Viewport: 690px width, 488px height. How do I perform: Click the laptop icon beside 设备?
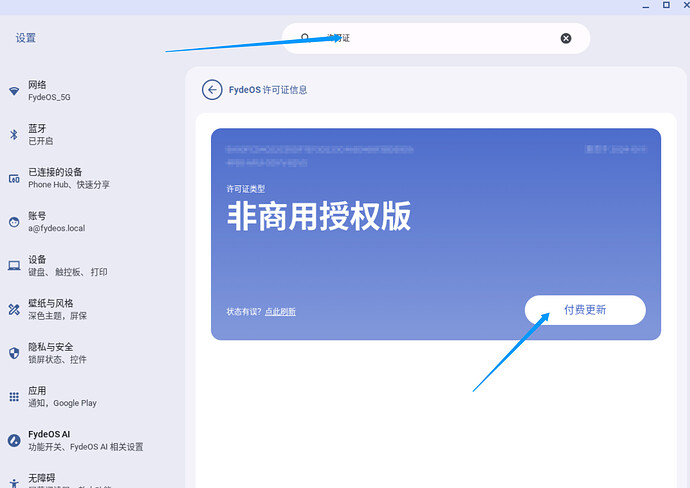tap(14, 266)
